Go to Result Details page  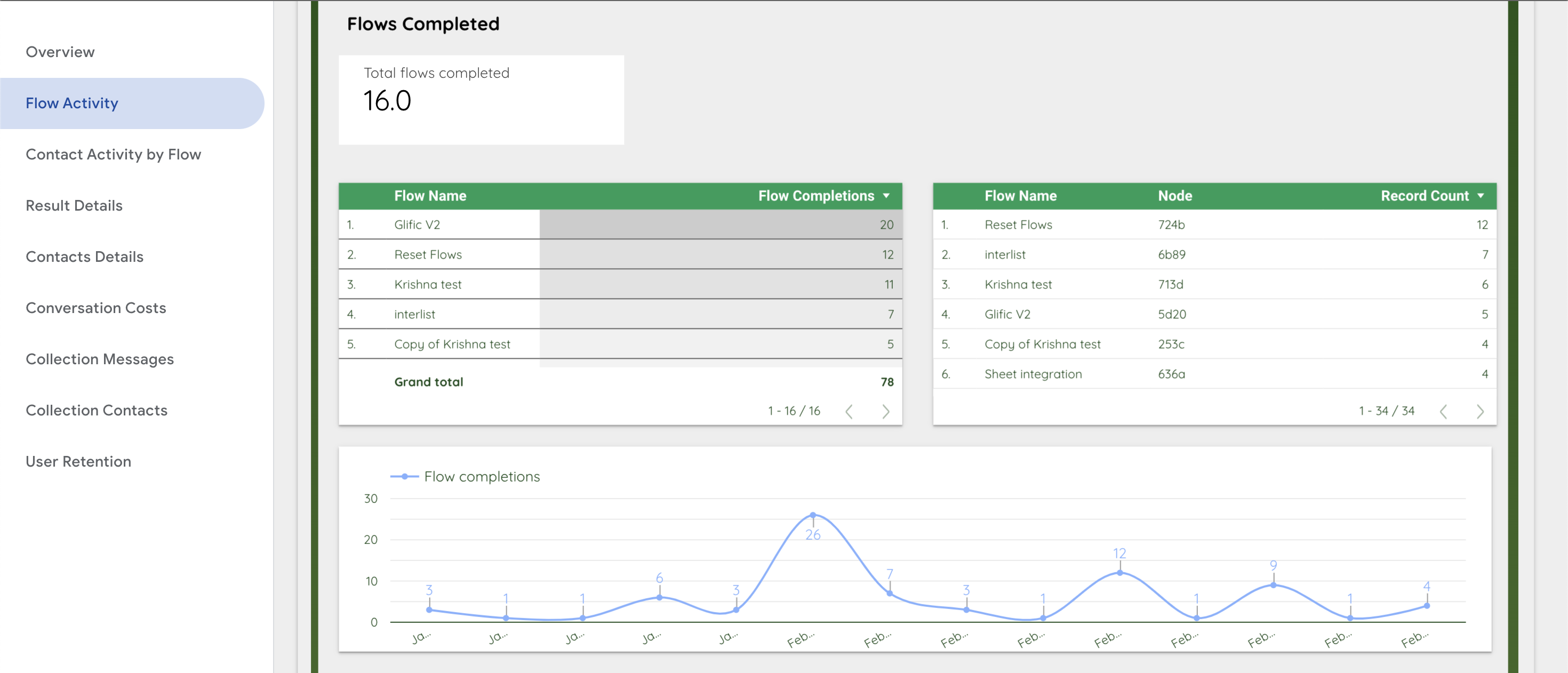[x=74, y=206]
